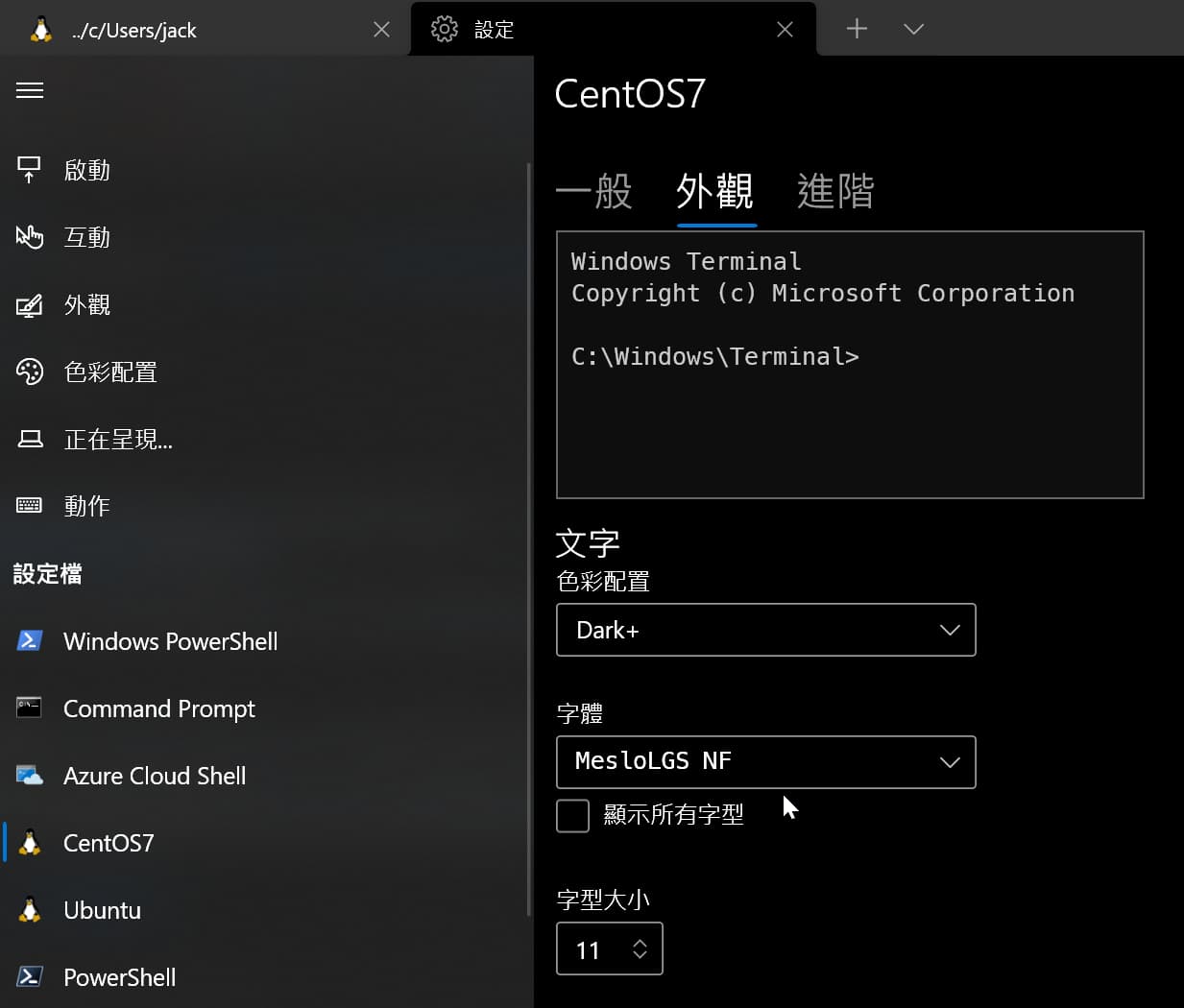Image resolution: width=1184 pixels, height=1008 pixels.
Task: Switch to the 外觀 profile tab
Action: pos(715,191)
